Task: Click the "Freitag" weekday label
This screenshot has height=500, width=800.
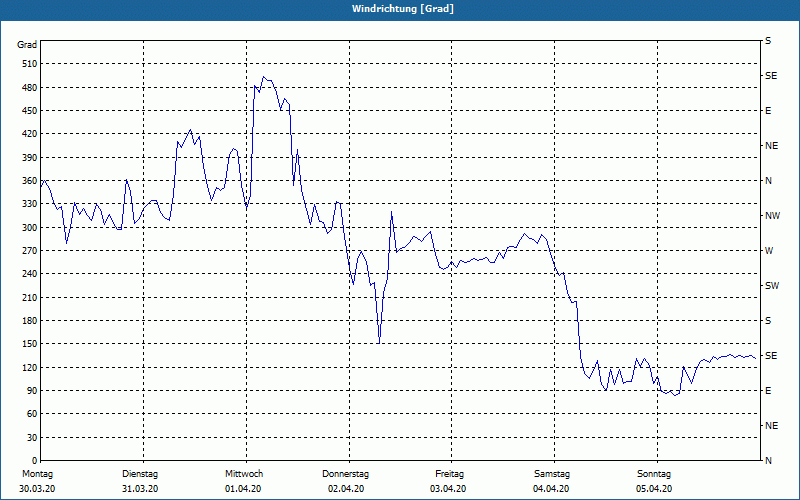Action: pyautogui.click(x=449, y=474)
